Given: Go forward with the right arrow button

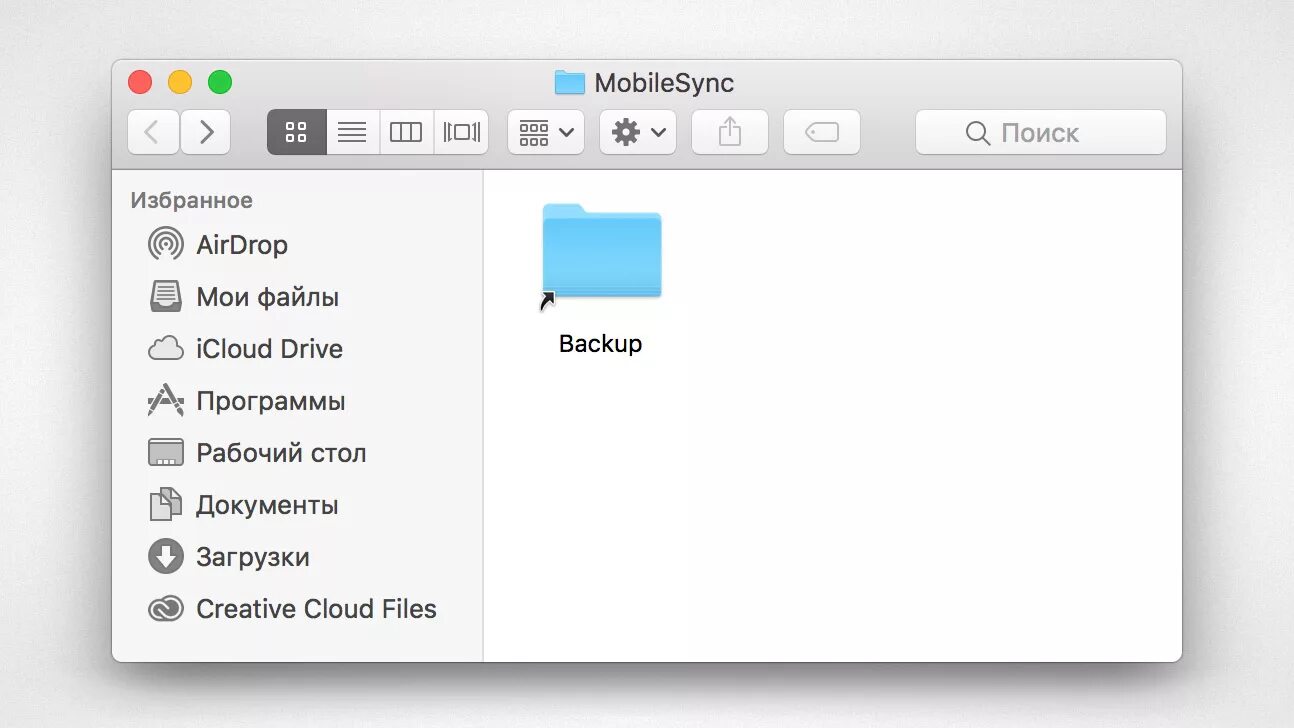Looking at the screenshot, I should coord(206,132).
